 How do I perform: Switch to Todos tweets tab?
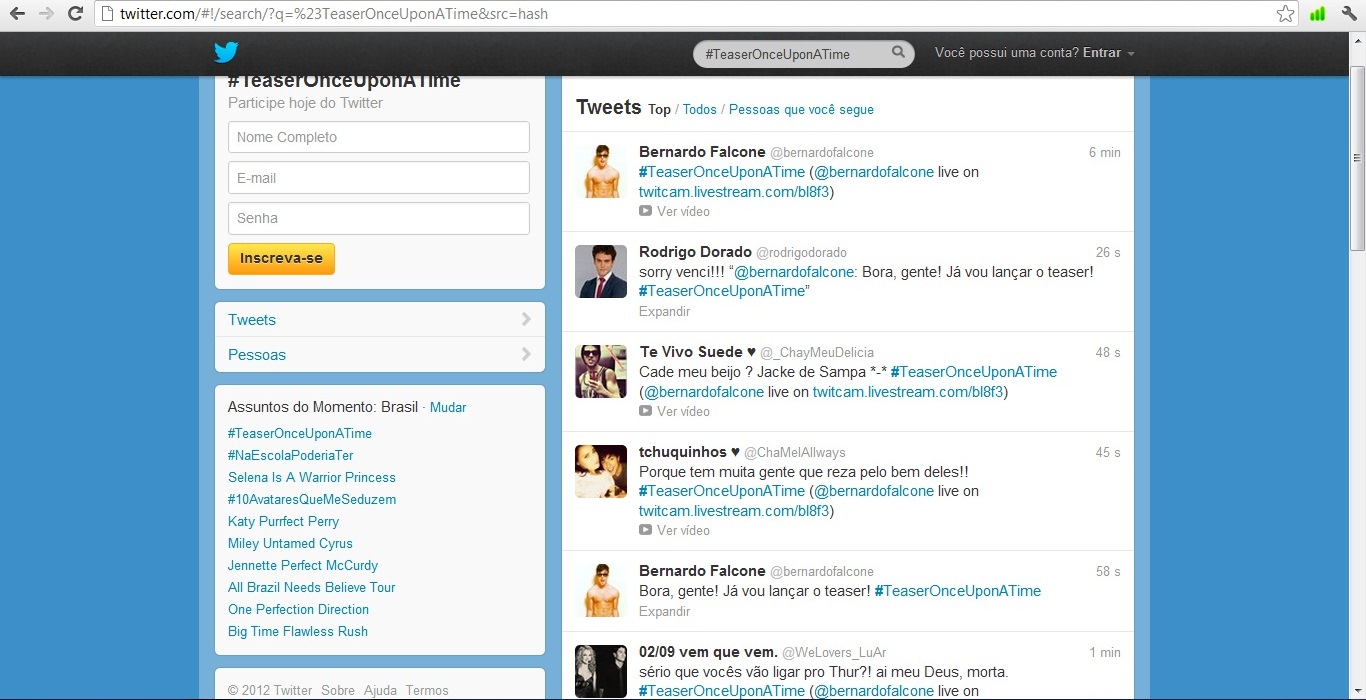pos(700,110)
